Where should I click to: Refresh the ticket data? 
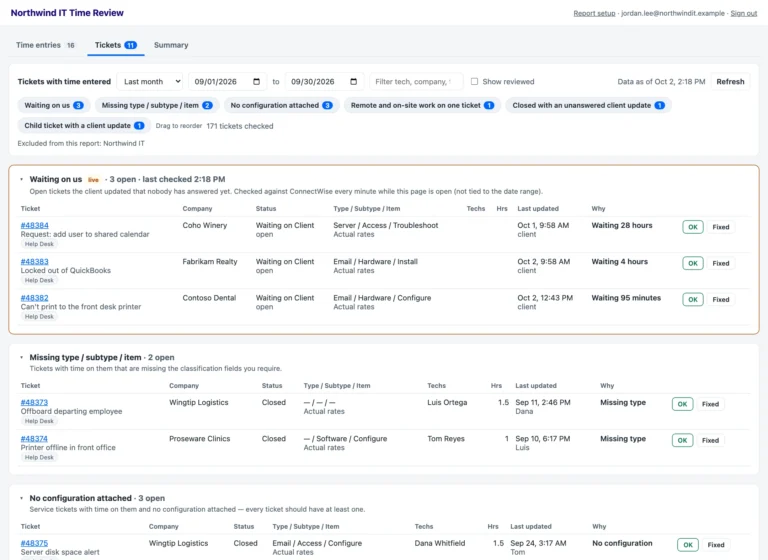point(730,81)
